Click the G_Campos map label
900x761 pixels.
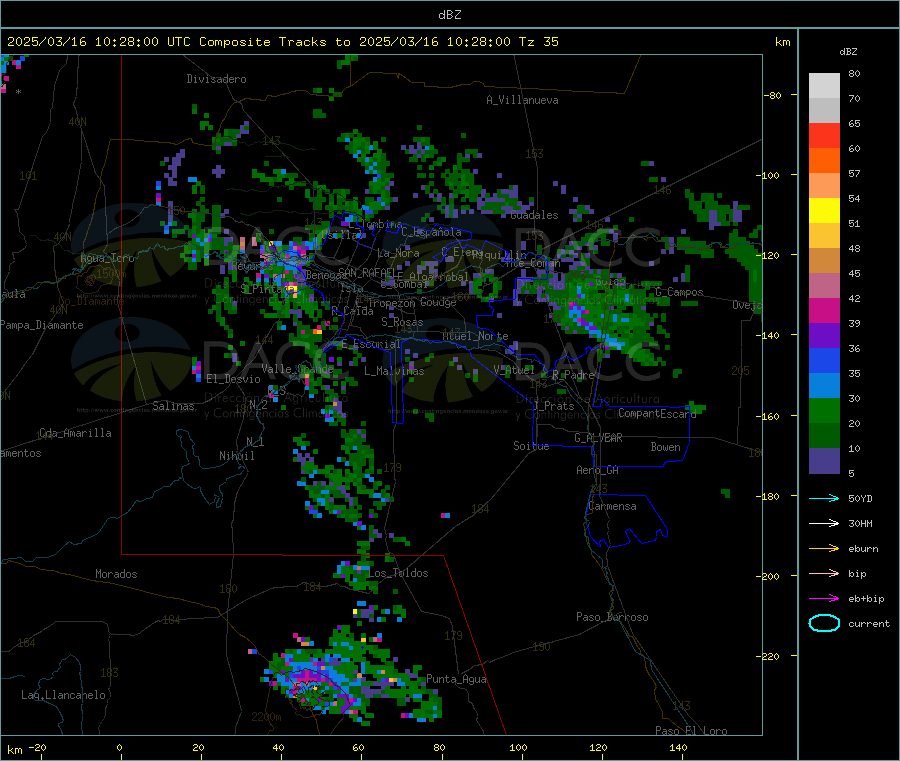click(x=679, y=292)
